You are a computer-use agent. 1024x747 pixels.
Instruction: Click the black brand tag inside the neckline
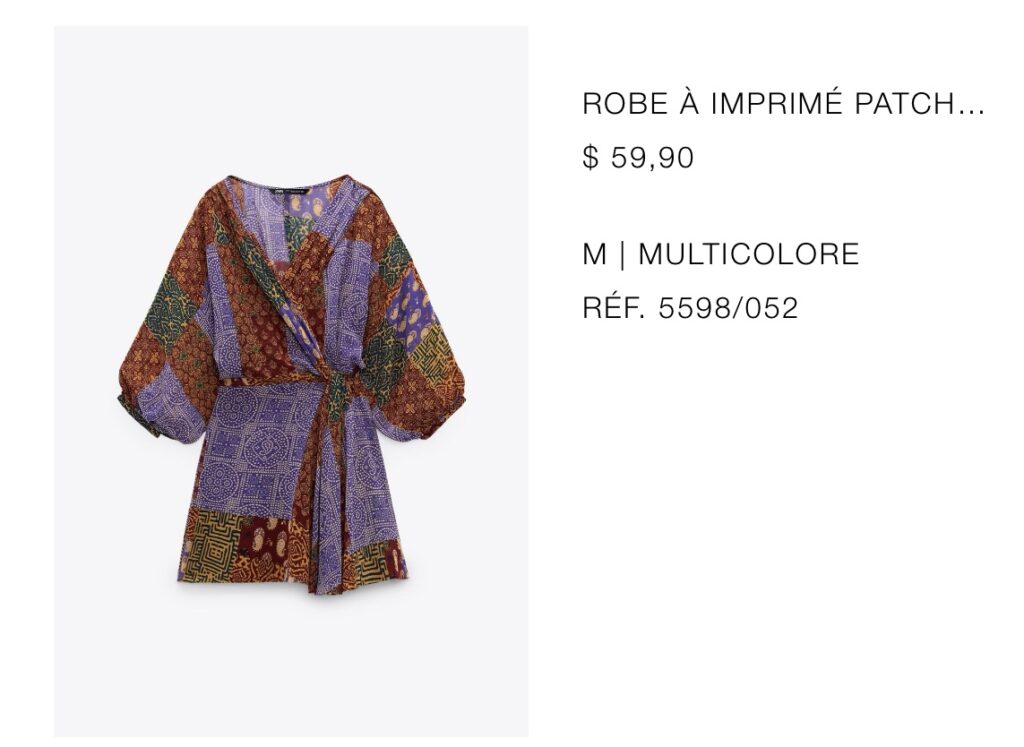pos(289,192)
